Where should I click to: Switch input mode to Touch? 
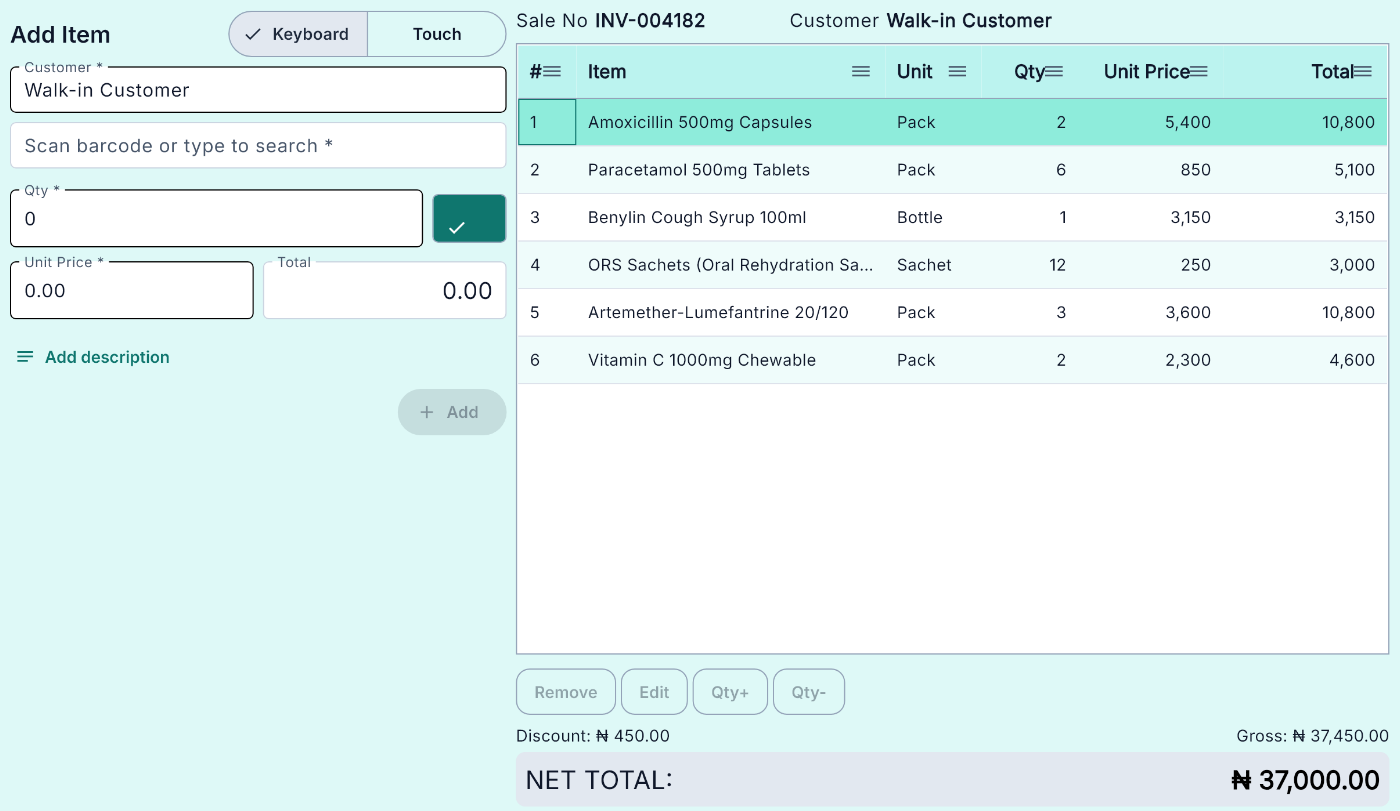pos(437,34)
